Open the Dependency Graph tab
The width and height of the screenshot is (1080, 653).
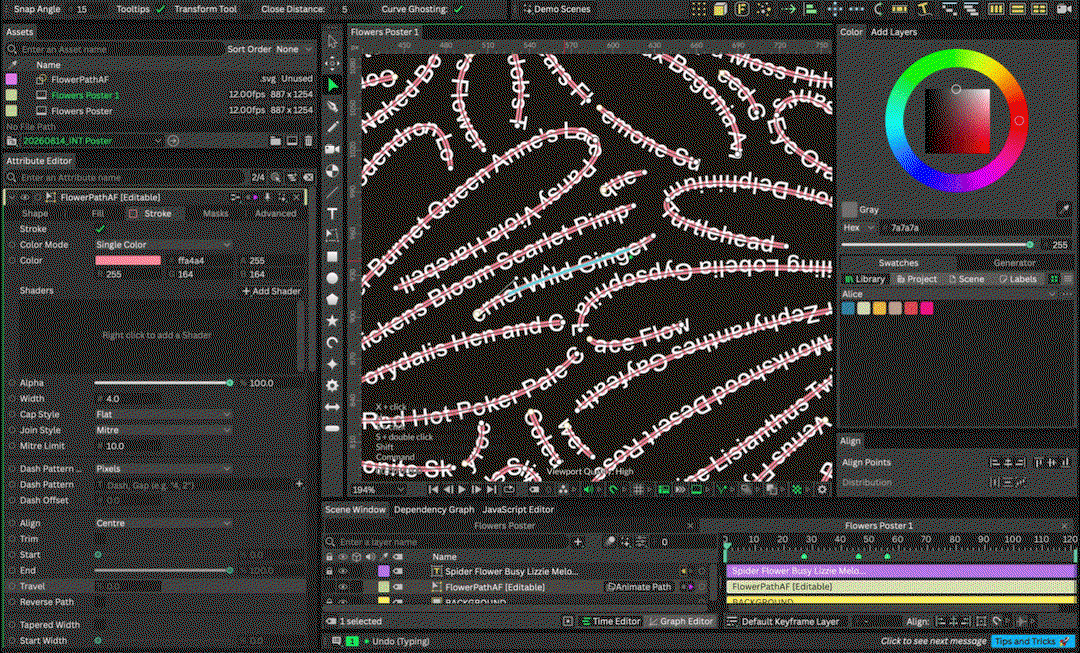click(434, 510)
